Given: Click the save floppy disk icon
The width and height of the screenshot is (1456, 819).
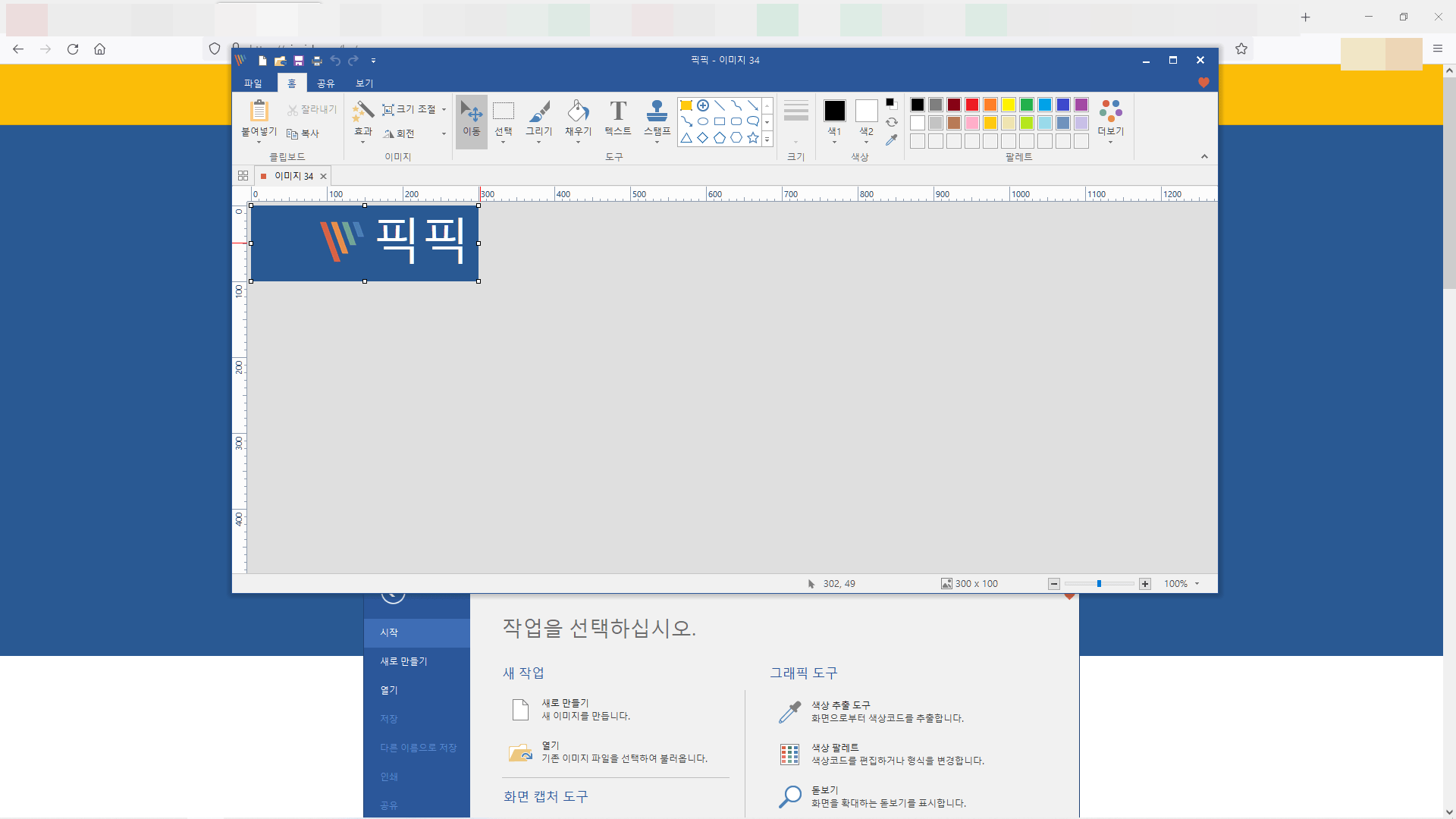Looking at the screenshot, I should 299,61.
